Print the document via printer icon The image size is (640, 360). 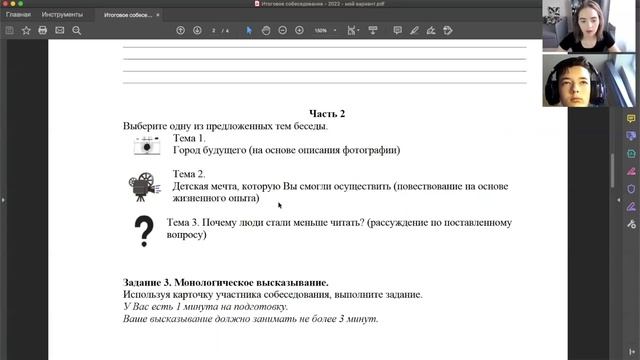(x=42, y=31)
